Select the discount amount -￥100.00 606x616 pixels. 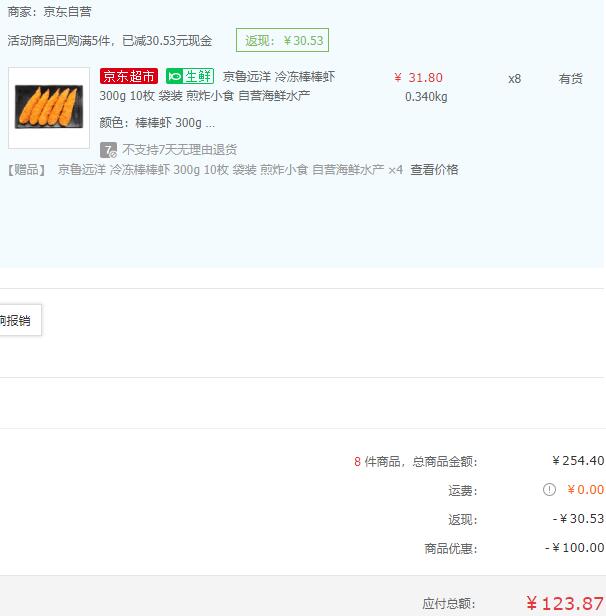(575, 548)
